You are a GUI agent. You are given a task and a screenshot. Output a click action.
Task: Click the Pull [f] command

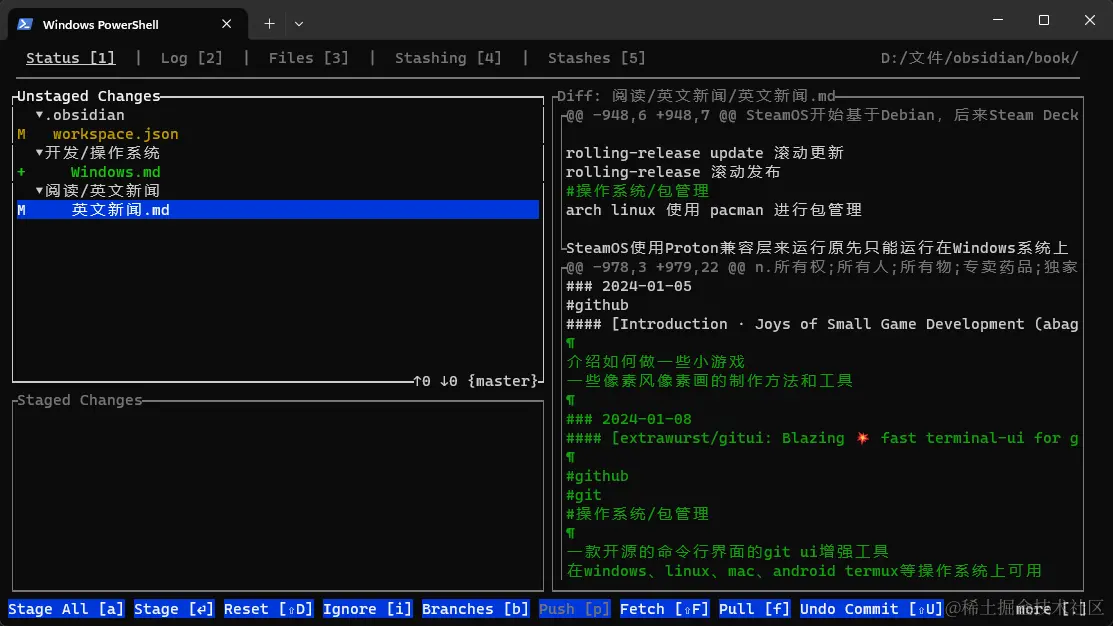(x=755, y=609)
